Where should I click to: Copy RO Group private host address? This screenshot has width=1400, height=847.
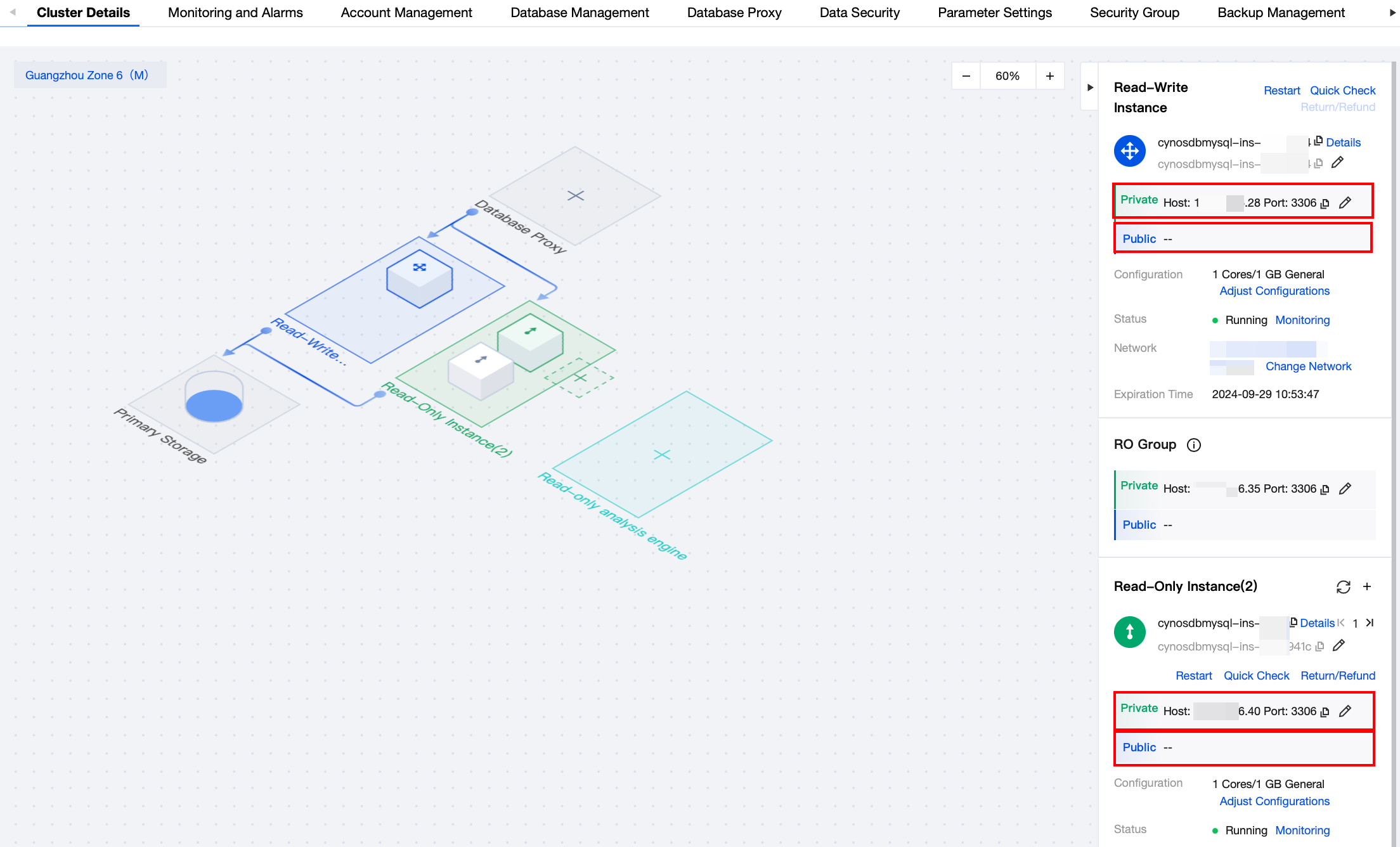pyautogui.click(x=1325, y=489)
